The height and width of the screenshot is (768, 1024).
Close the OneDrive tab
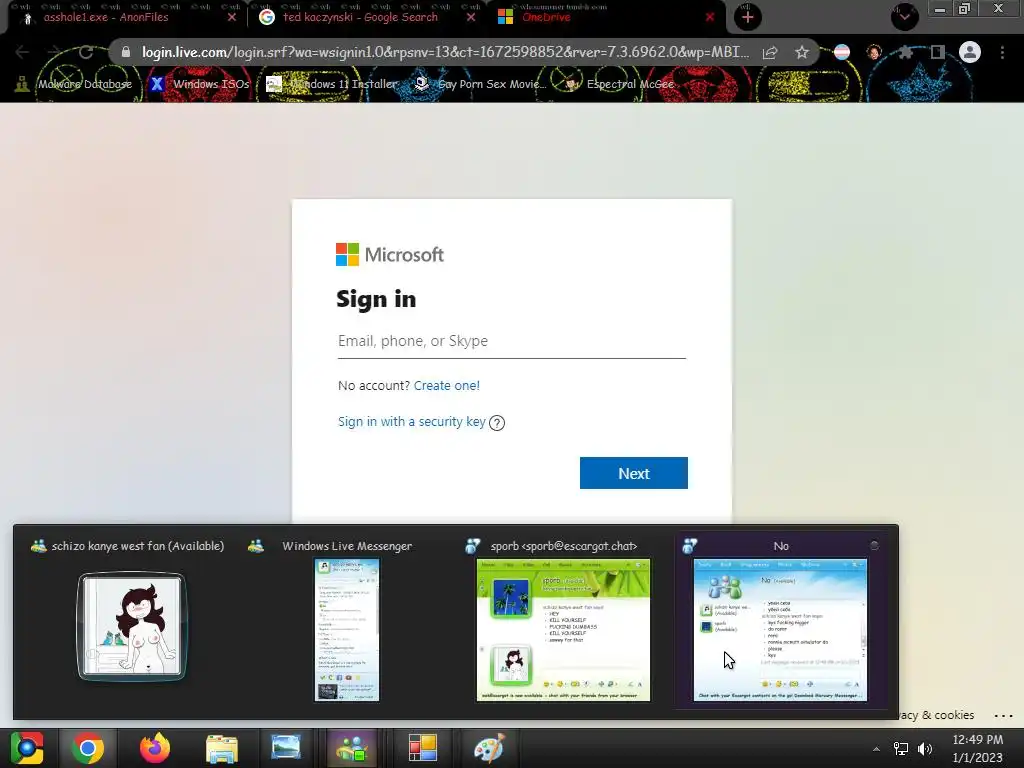coord(710,18)
